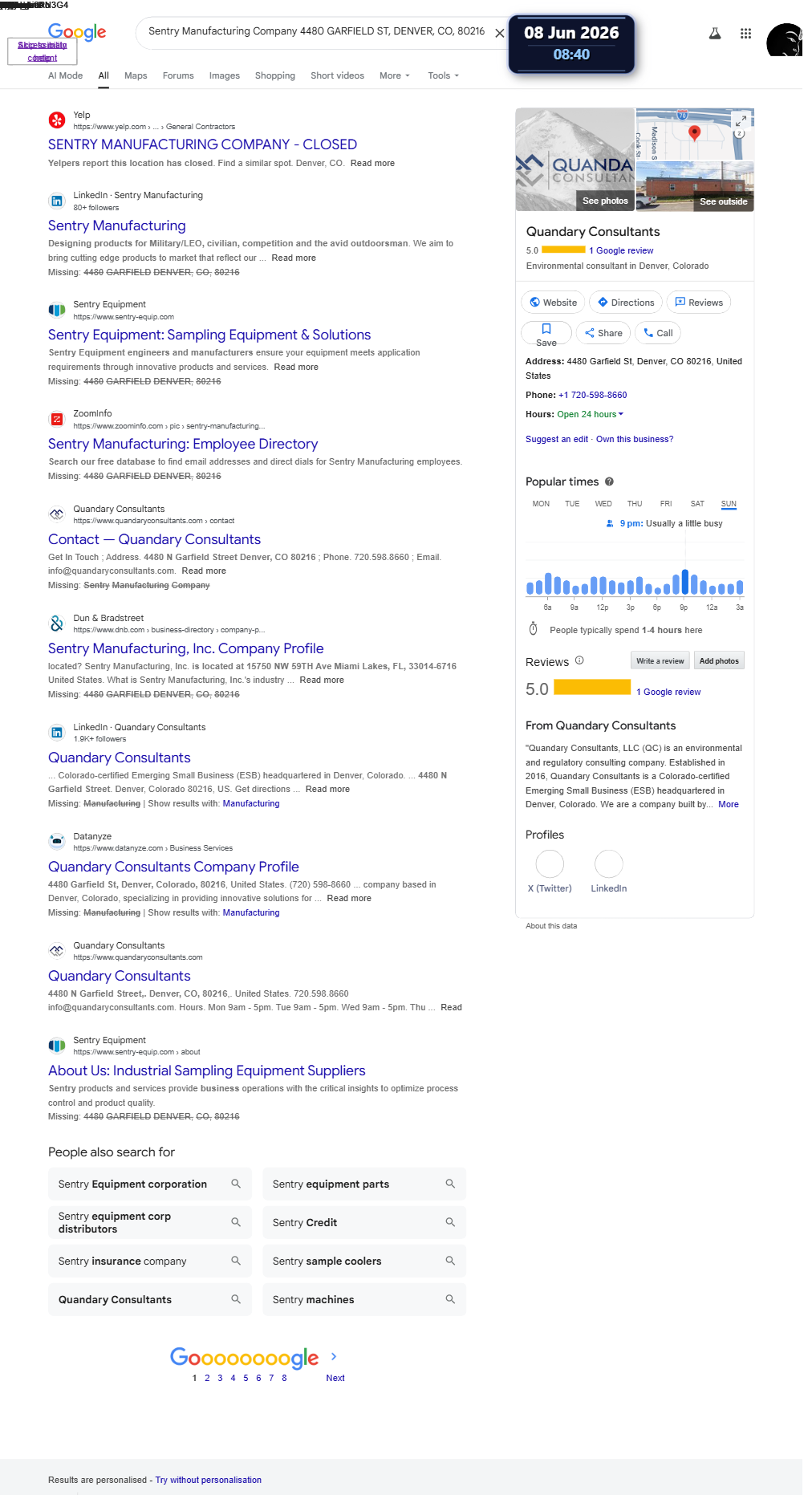Open the Tools dropdown
This screenshot has height=1495, width=812.
pyautogui.click(x=443, y=75)
